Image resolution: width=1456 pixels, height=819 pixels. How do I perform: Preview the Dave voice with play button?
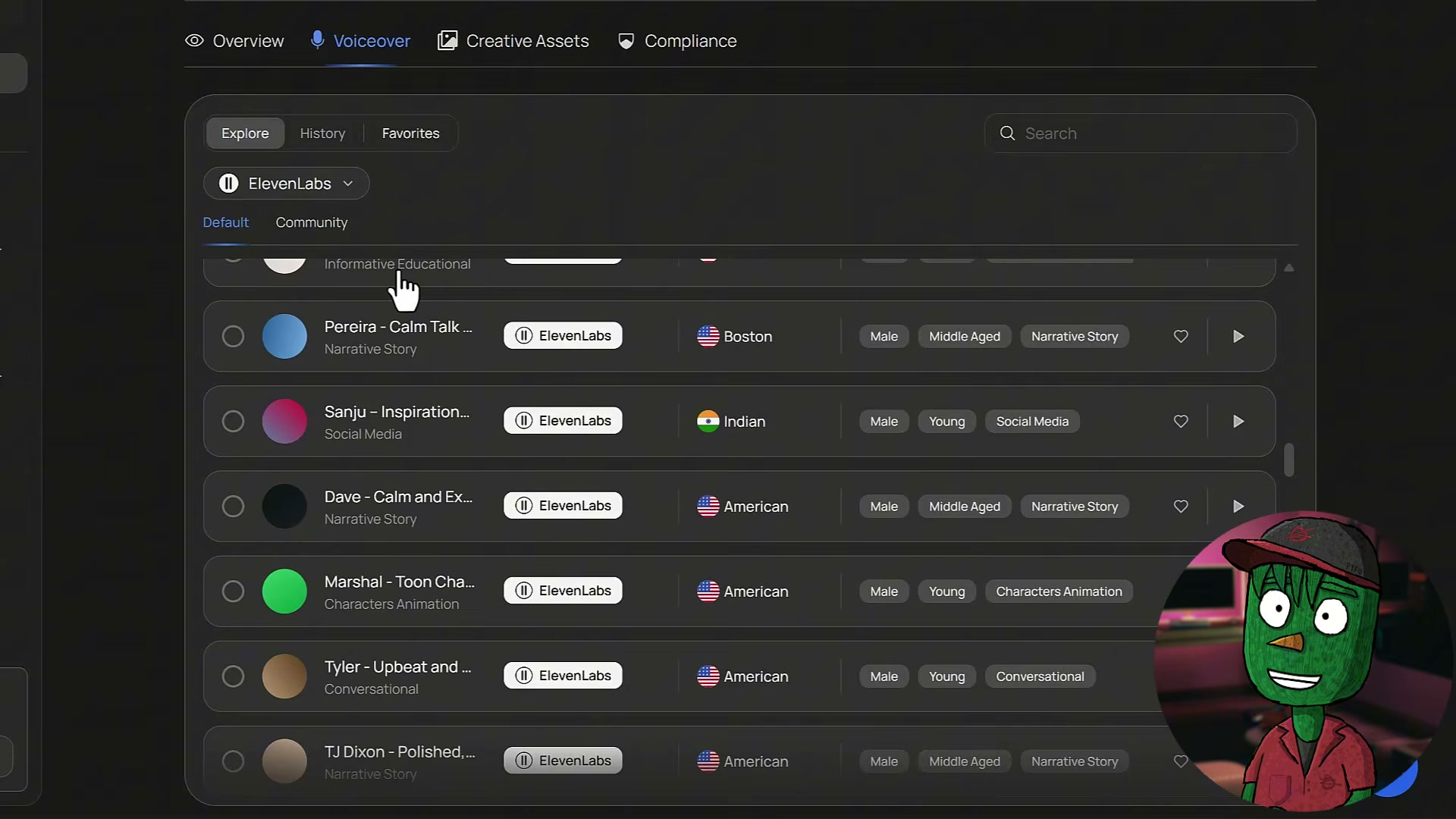click(x=1238, y=506)
